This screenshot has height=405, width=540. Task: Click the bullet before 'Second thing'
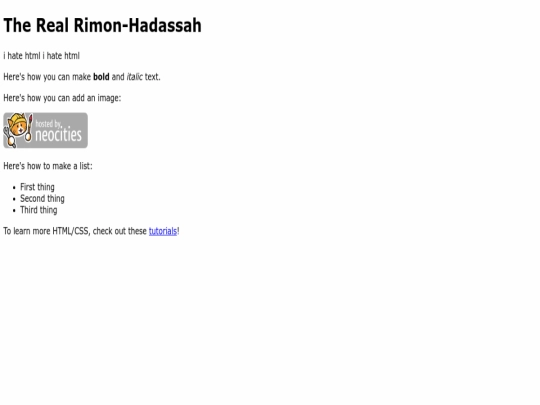pyautogui.click(x=14, y=199)
